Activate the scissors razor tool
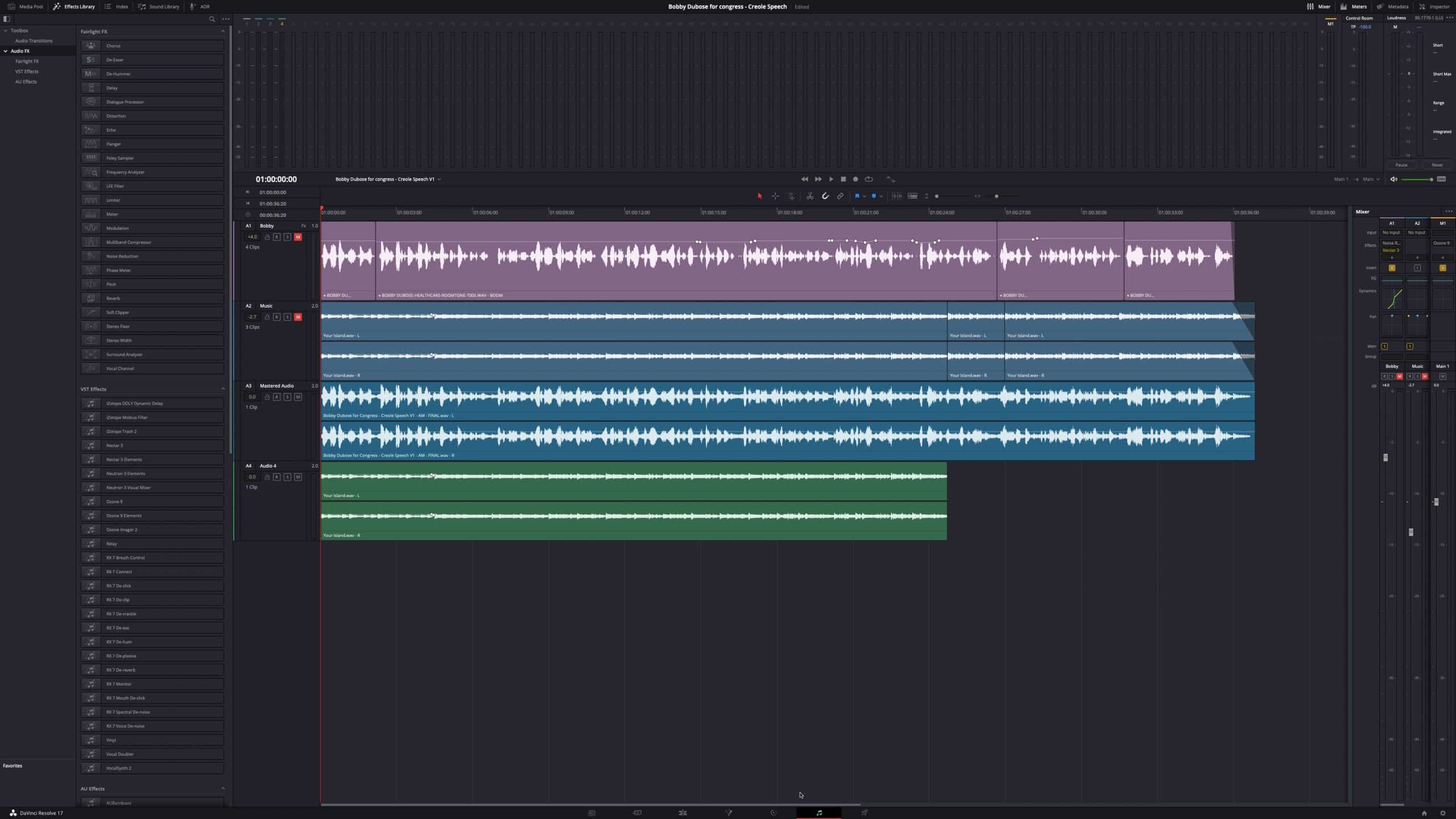The width and height of the screenshot is (1456, 819). [x=810, y=196]
